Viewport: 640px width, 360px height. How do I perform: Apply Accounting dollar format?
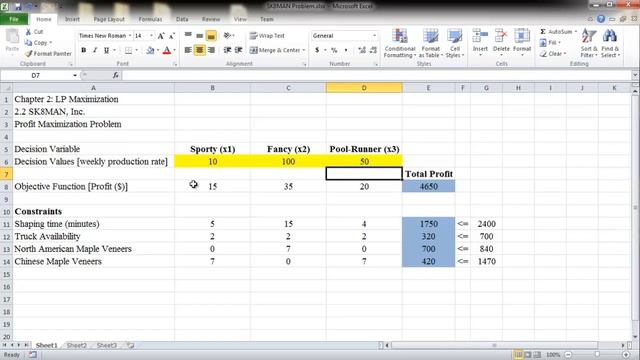pyautogui.click(x=317, y=50)
